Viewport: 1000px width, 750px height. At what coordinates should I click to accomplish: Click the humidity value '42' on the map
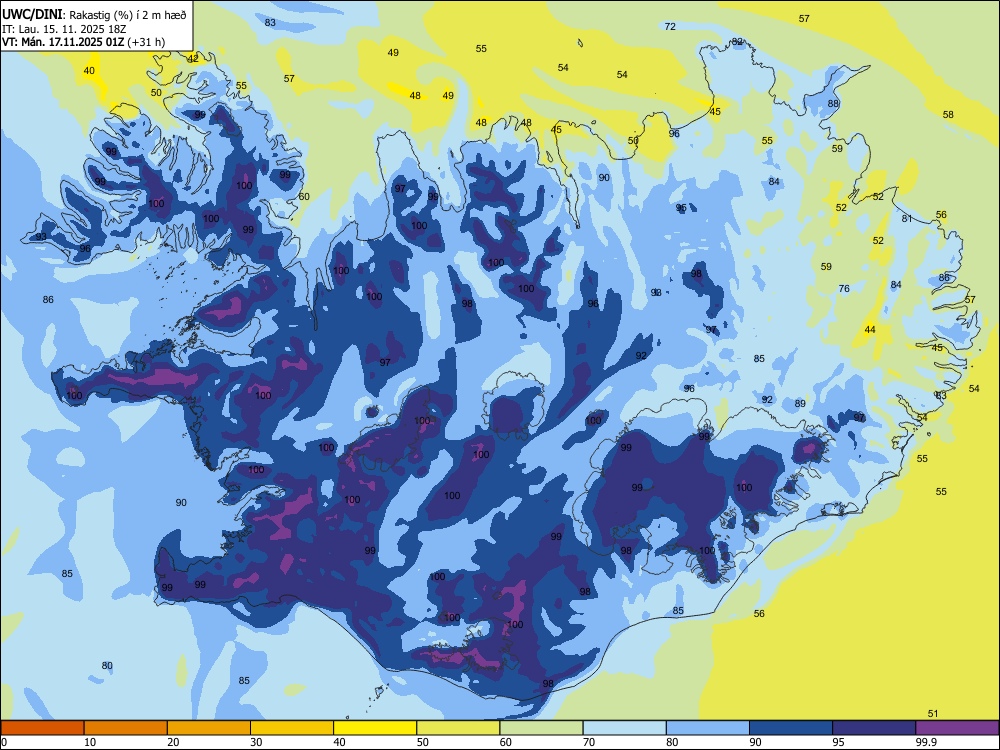(x=193, y=59)
